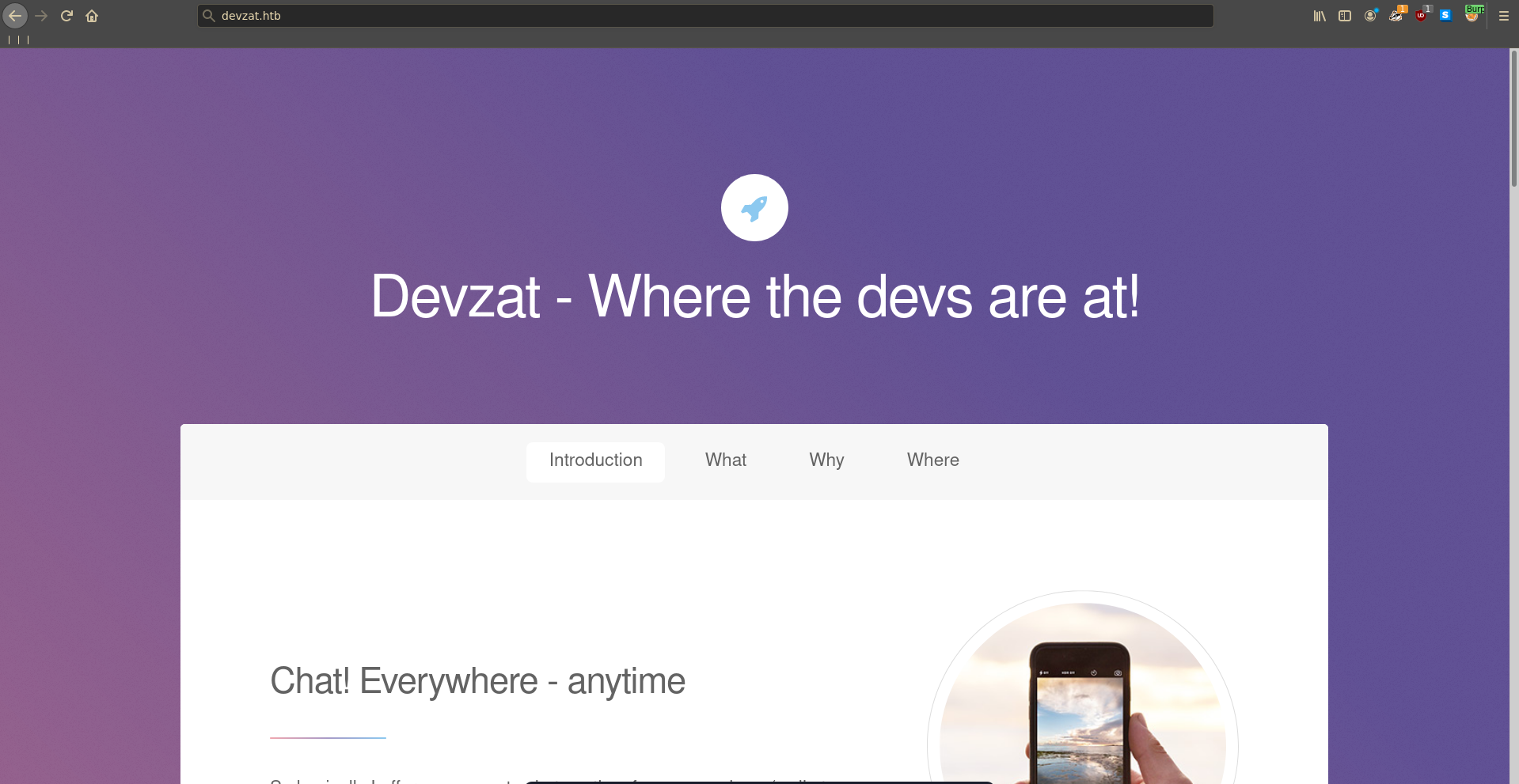Screen dimensions: 1519x784
Task: Click the devzat.htb address bar
Action: click(705, 16)
